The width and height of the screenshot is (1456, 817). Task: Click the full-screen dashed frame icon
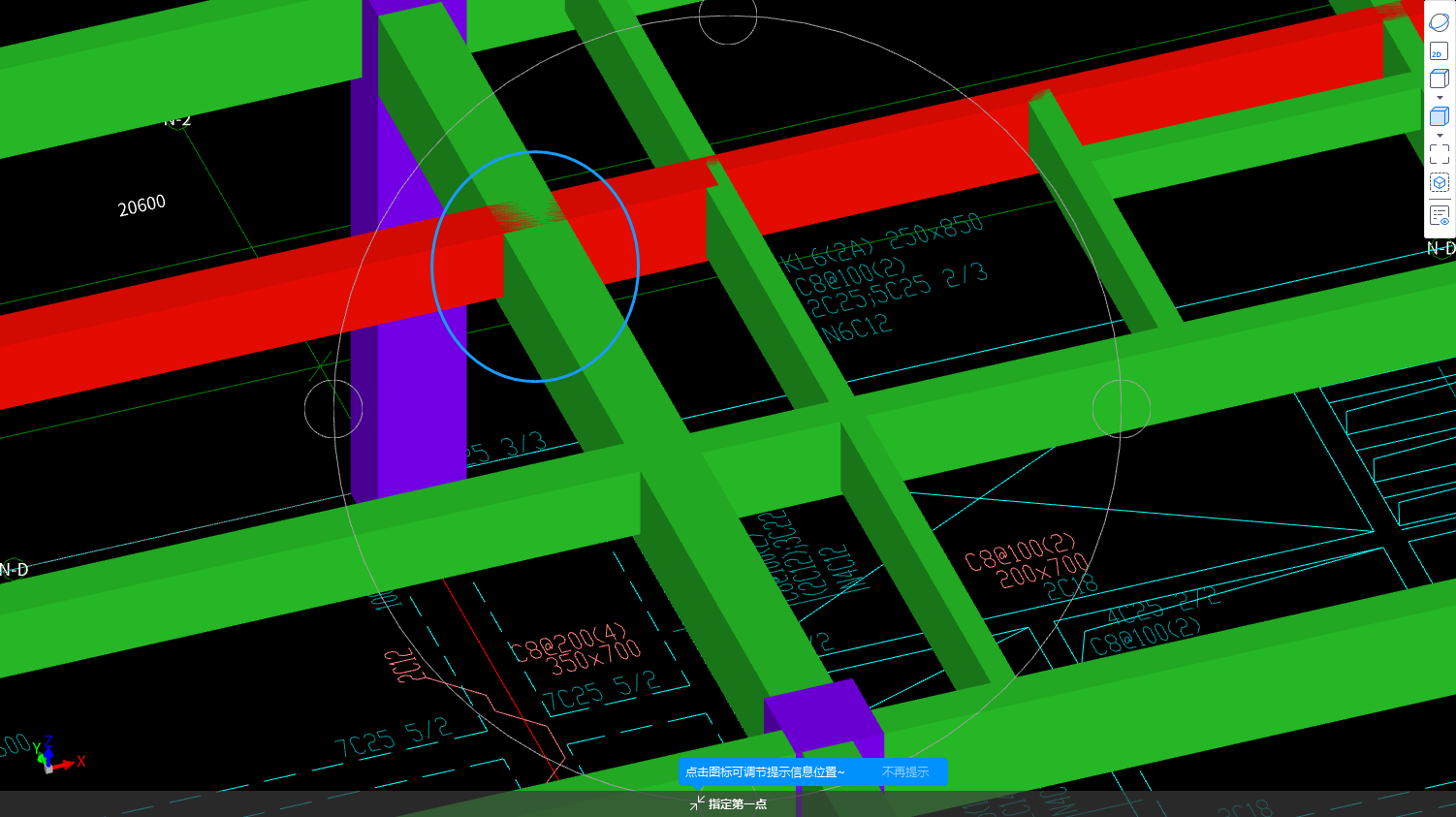[x=1440, y=153]
